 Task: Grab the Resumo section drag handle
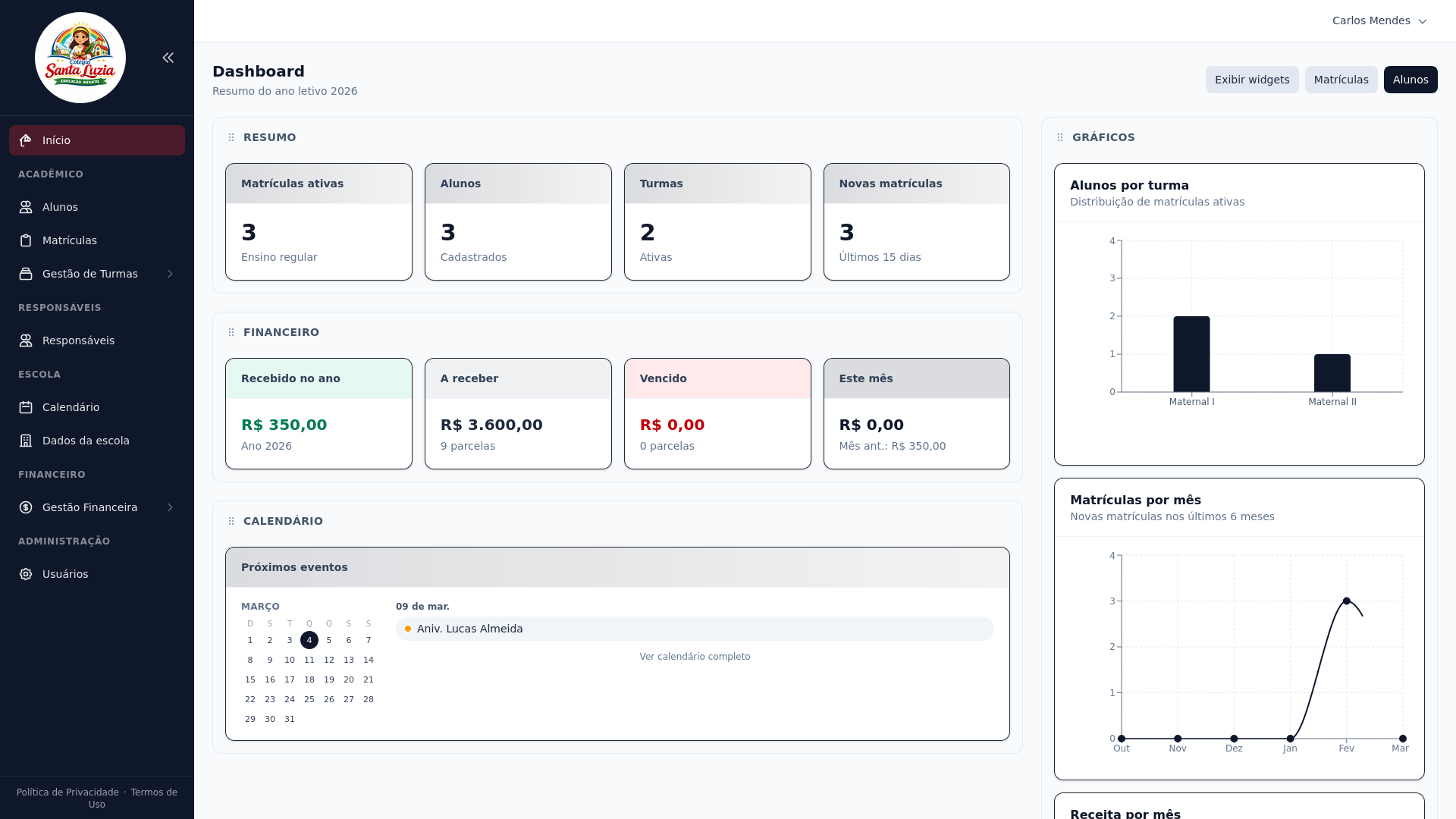click(x=231, y=138)
